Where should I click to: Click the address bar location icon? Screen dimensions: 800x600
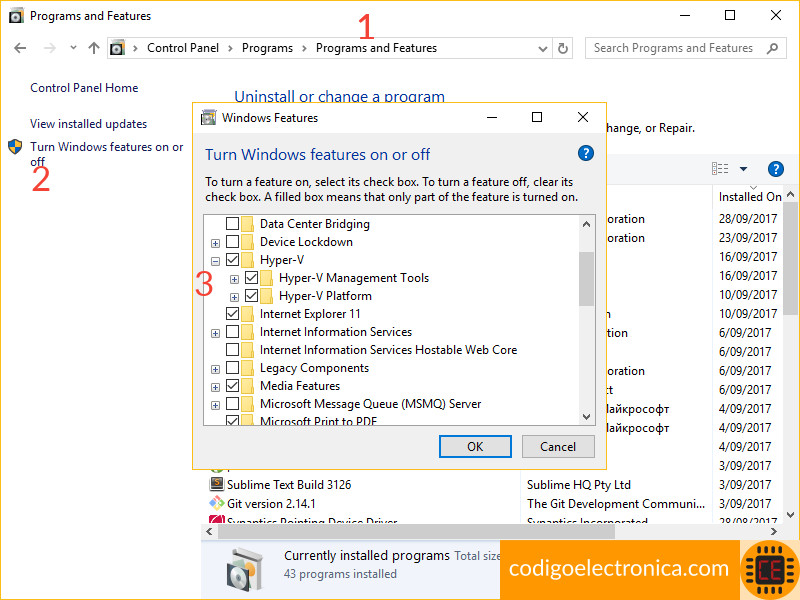coord(117,48)
